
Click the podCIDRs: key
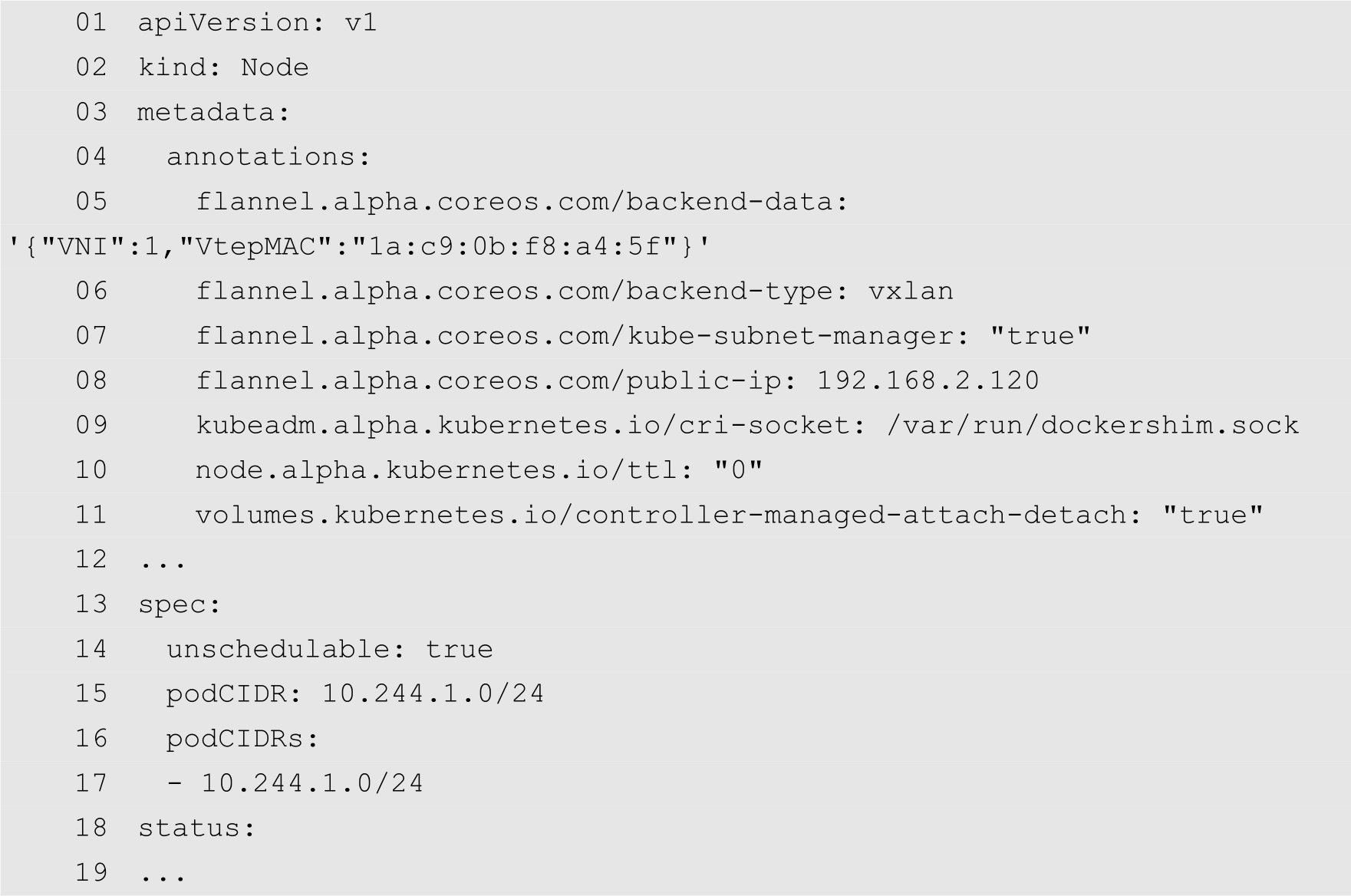[x=242, y=739]
